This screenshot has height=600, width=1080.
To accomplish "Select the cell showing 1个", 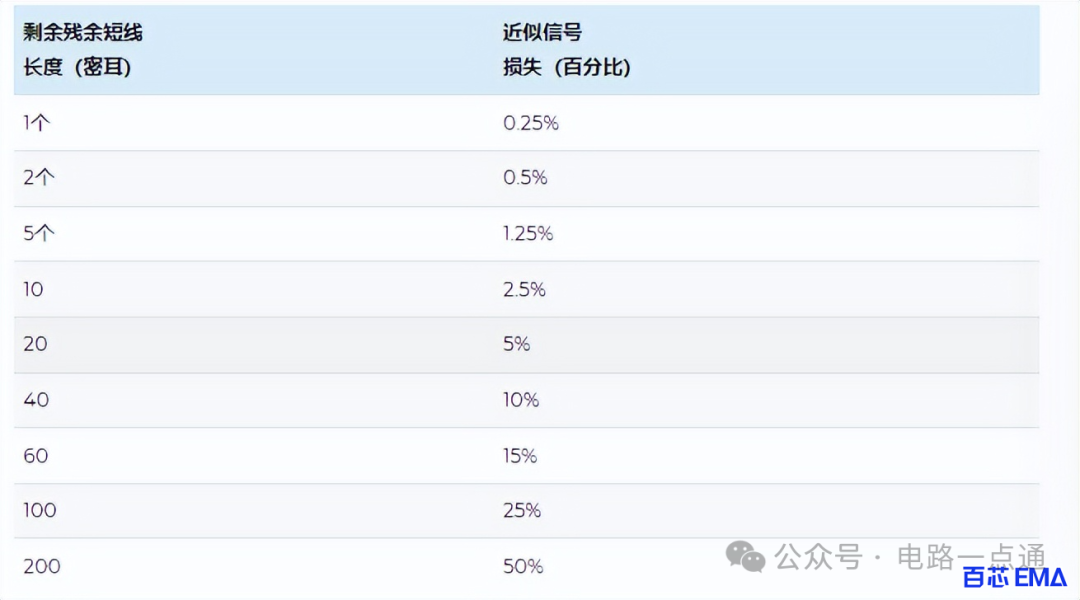I will click(x=37, y=123).
